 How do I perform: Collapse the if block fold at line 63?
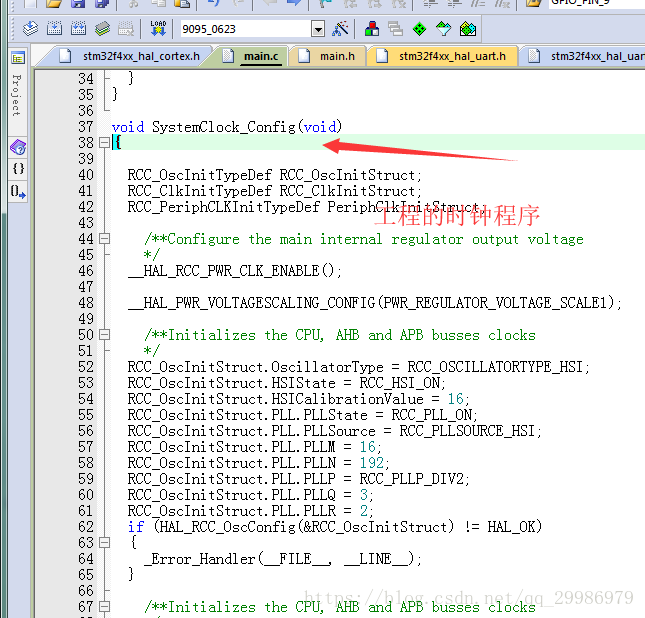[104, 543]
